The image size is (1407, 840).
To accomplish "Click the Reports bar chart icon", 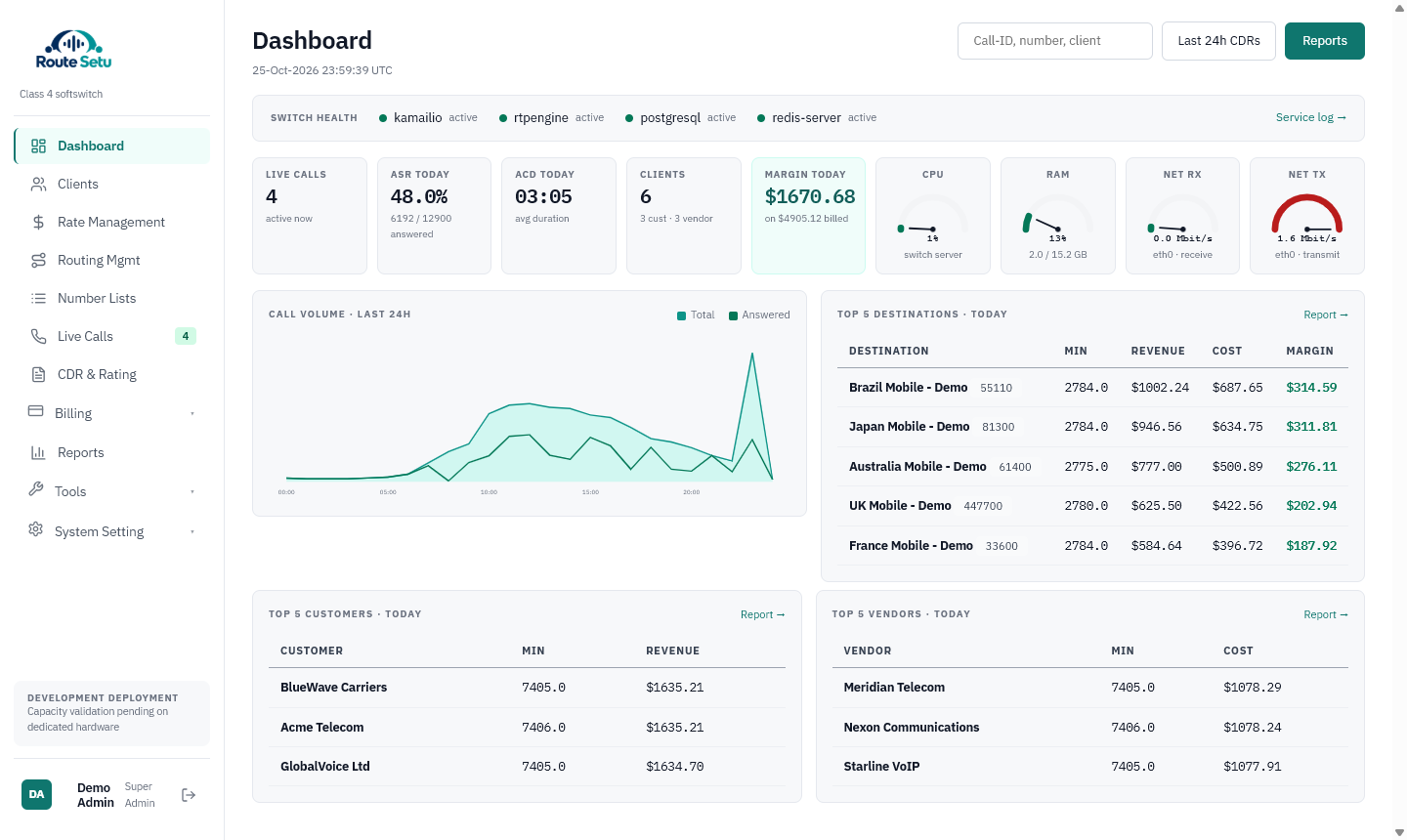I will [x=39, y=452].
